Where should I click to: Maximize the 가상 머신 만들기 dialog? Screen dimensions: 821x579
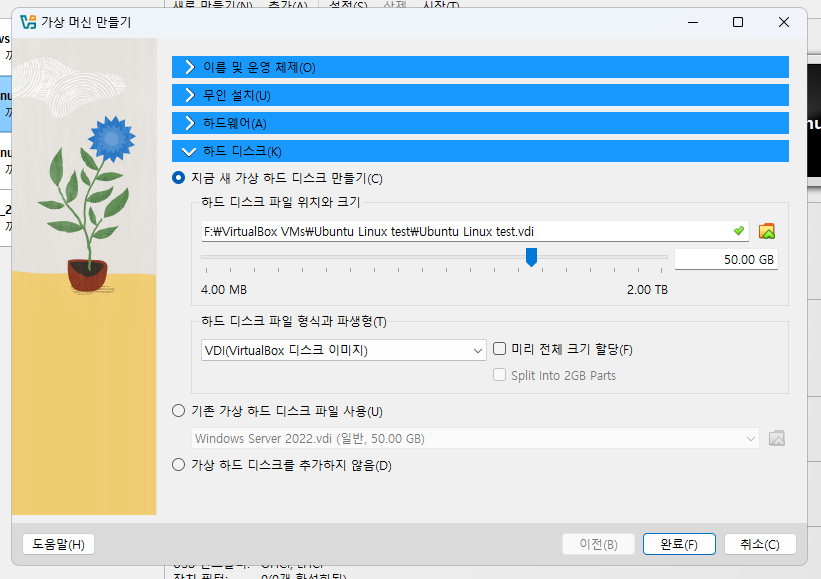coord(738,22)
